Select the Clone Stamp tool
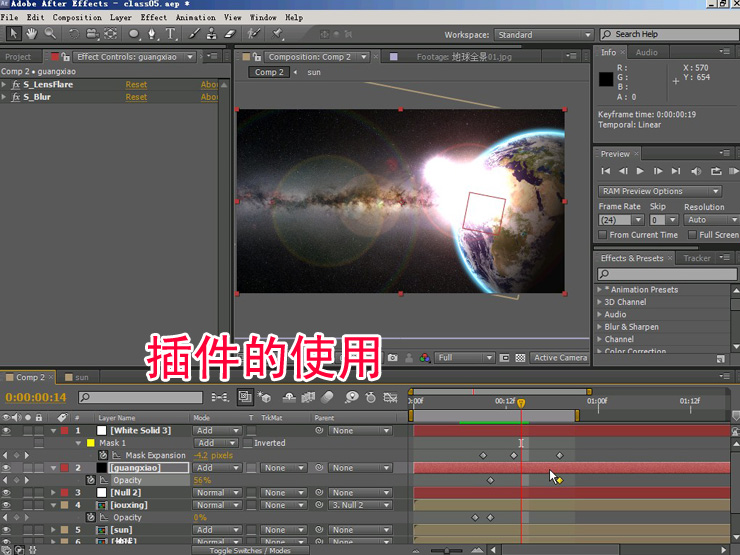Image resolution: width=740 pixels, height=555 pixels. click(211, 34)
